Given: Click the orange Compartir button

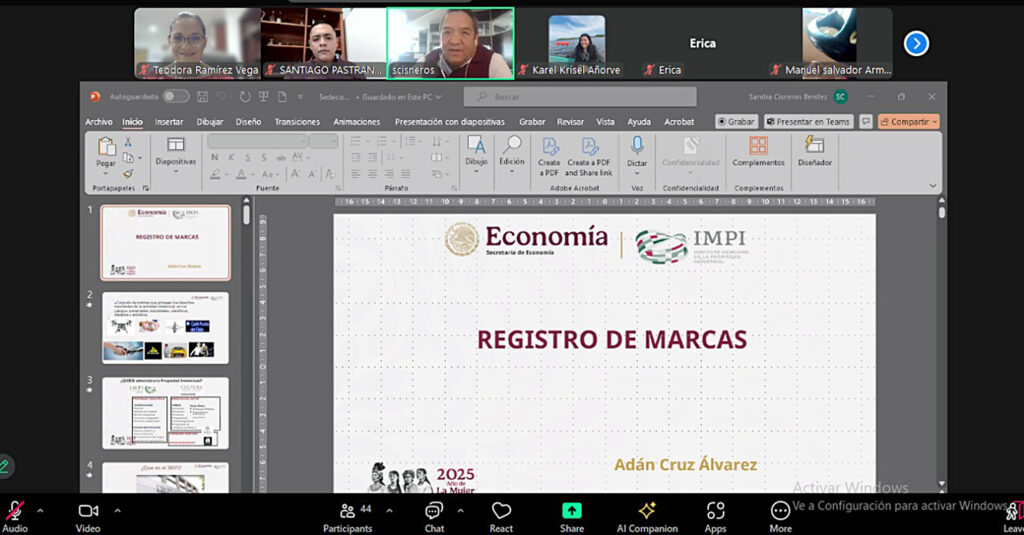Looking at the screenshot, I should (x=908, y=122).
